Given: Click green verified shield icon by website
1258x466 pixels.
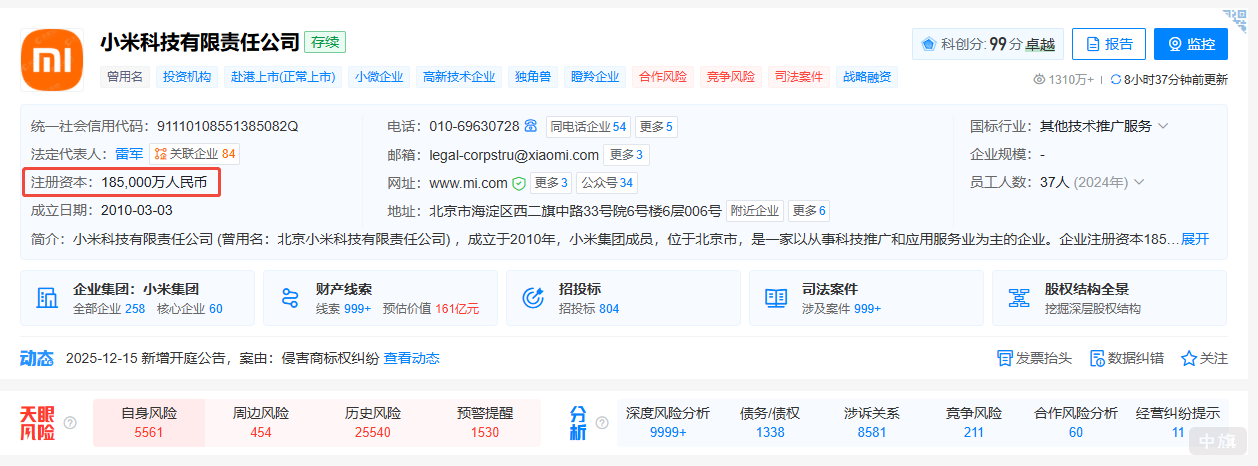Looking at the screenshot, I should pos(519,183).
